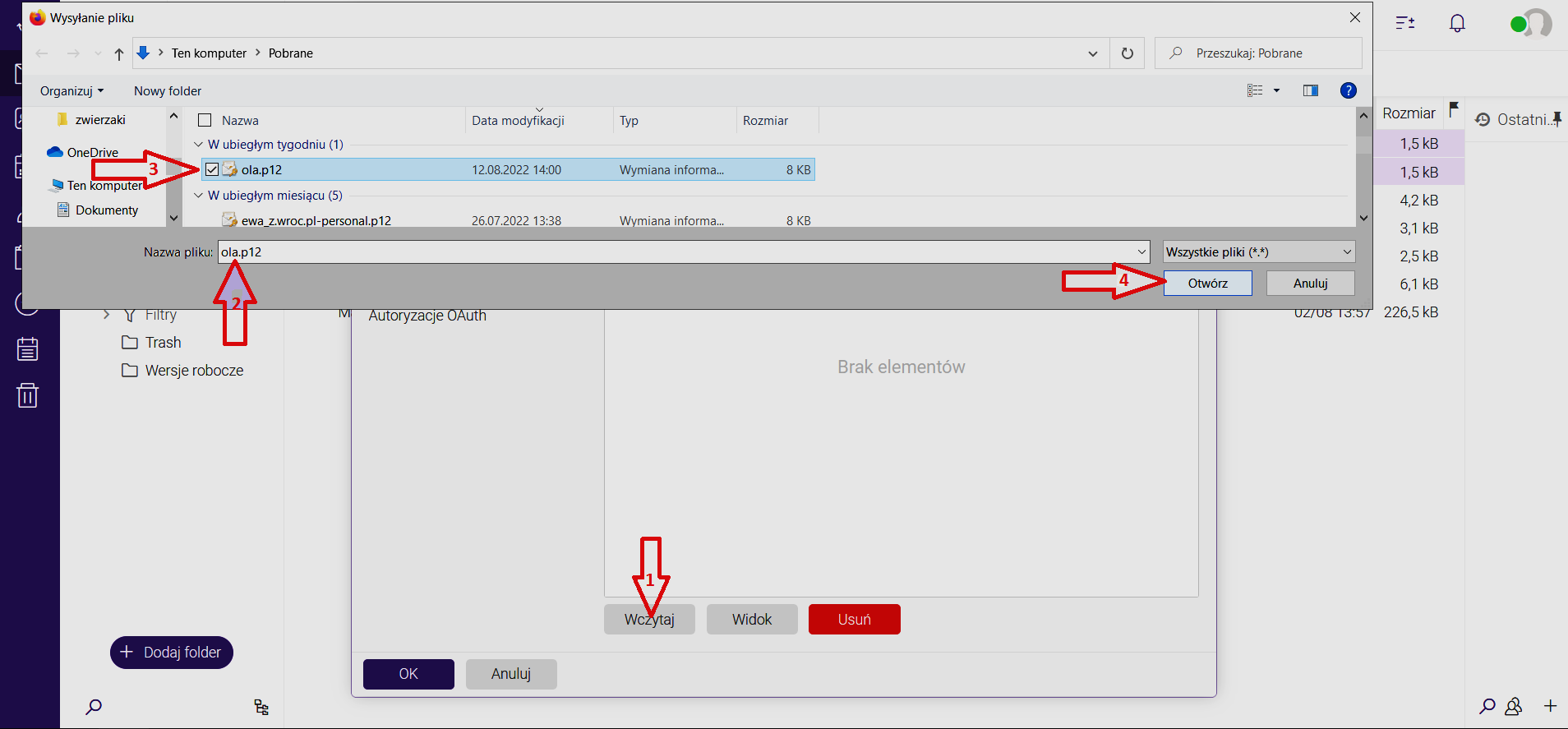This screenshot has width=1568, height=729.
Task: Select the Wersje robocze folder
Action: click(x=194, y=371)
